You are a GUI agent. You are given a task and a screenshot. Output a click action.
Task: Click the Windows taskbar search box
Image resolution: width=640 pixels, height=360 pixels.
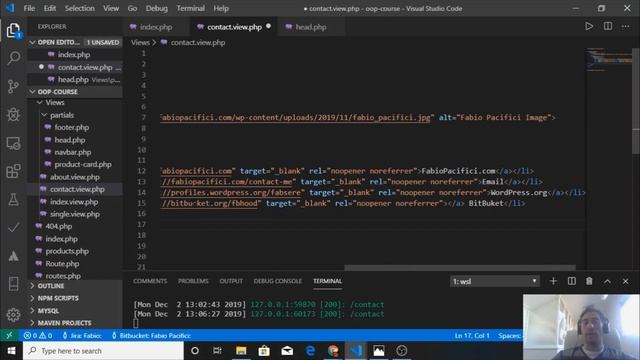(x=103, y=351)
